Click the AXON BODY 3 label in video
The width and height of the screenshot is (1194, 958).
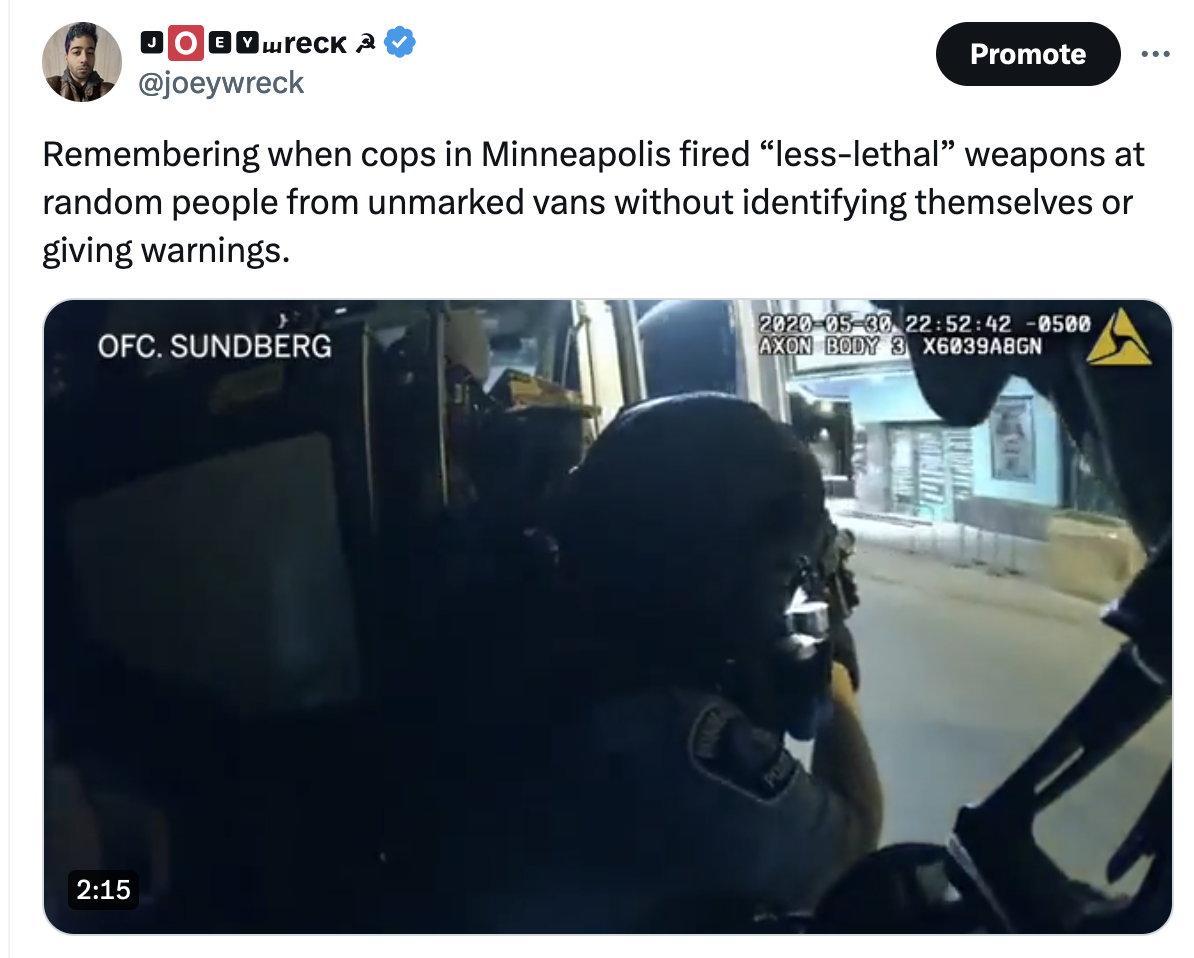[832, 346]
